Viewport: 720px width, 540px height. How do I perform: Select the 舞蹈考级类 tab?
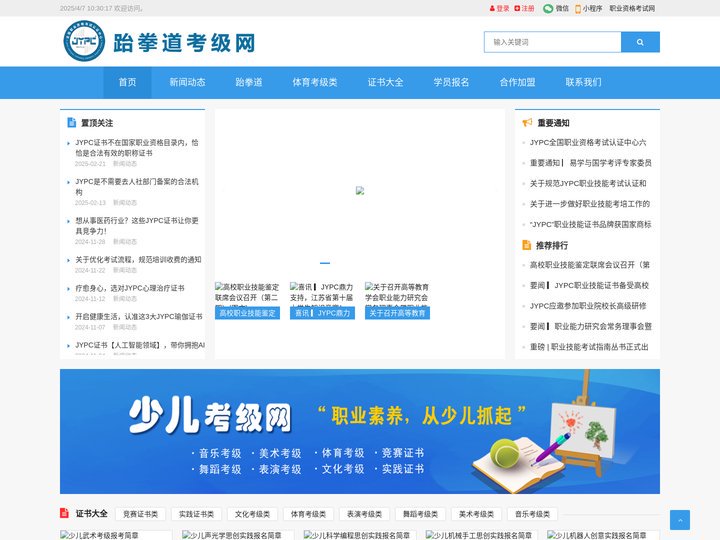[421, 514]
